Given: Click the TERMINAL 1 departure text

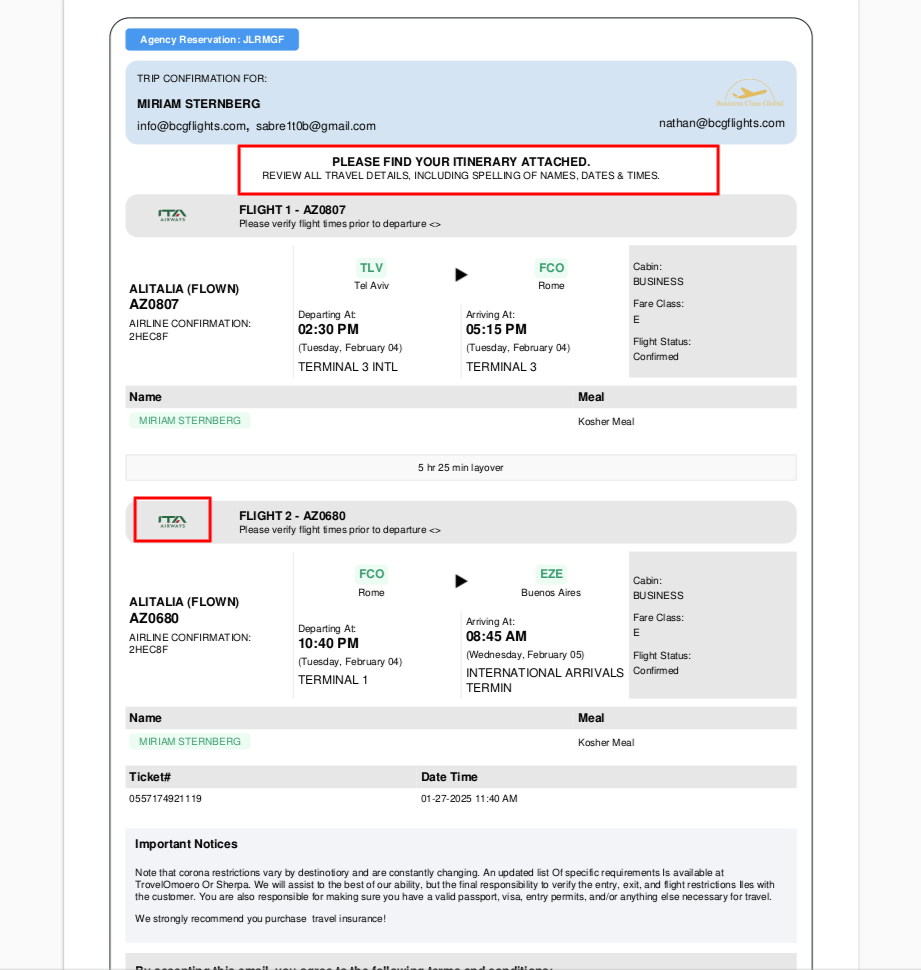Looking at the screenshot, I should click(x=333, y=680).
